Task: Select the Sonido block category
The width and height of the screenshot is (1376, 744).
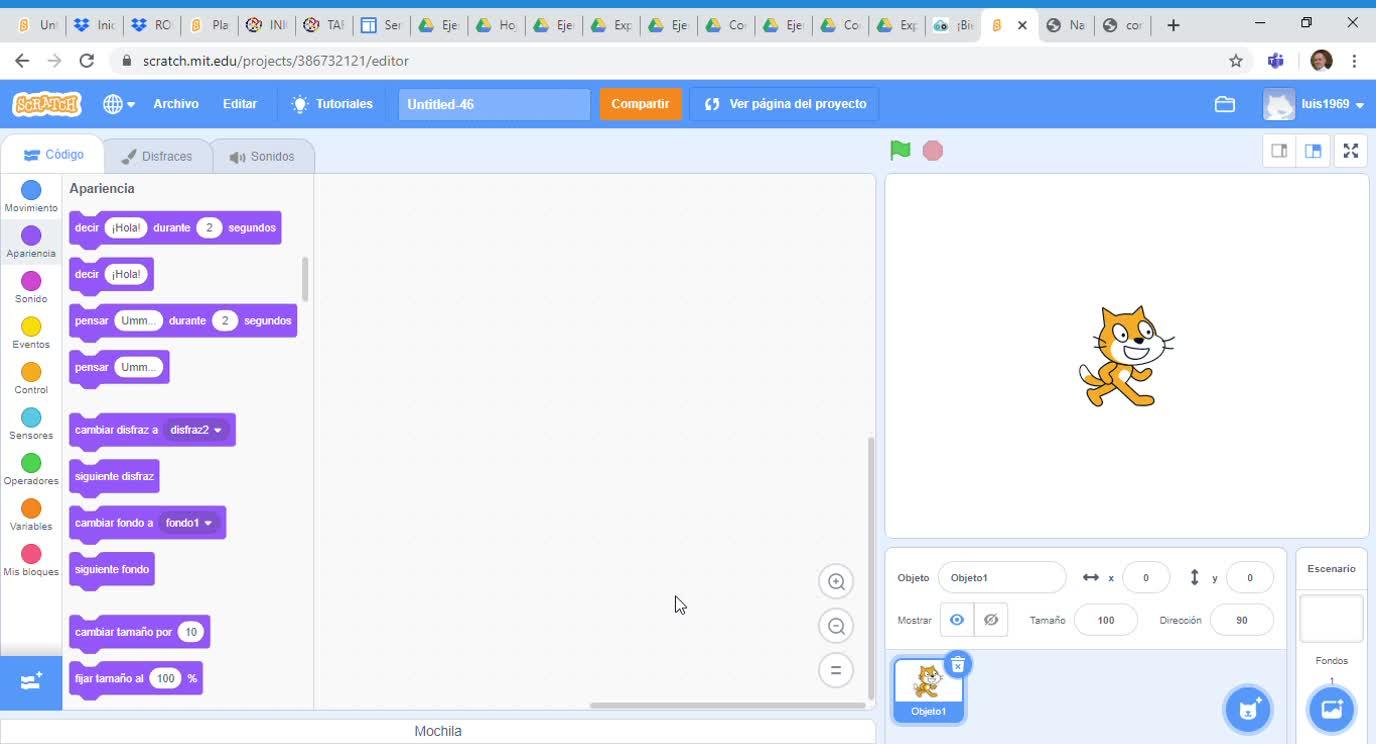Action: [x=31, y=288]
